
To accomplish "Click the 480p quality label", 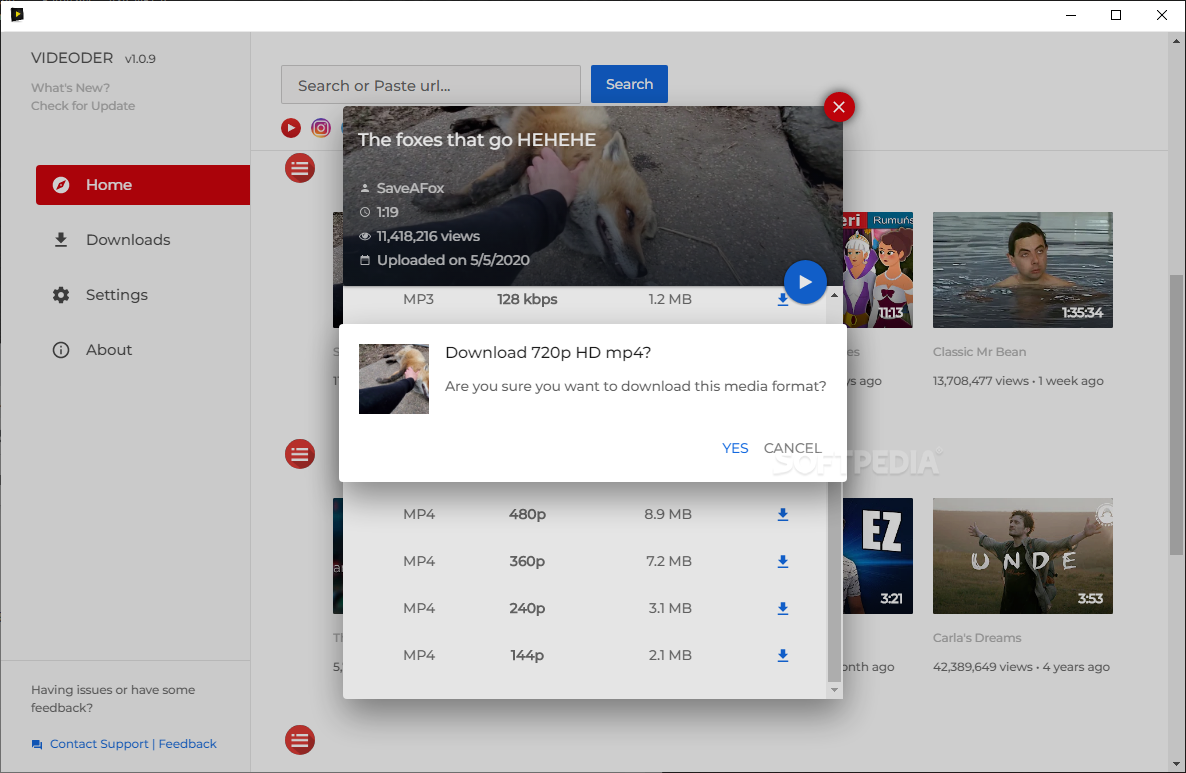I will pyautogui.click(x=527, y=514).
